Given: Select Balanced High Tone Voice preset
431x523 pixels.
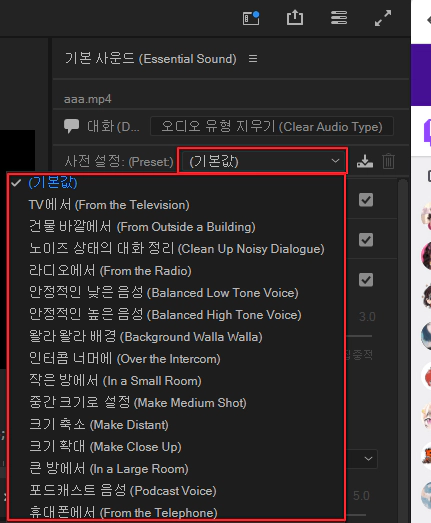Looking at the screenshot, I should pos(177,315).
